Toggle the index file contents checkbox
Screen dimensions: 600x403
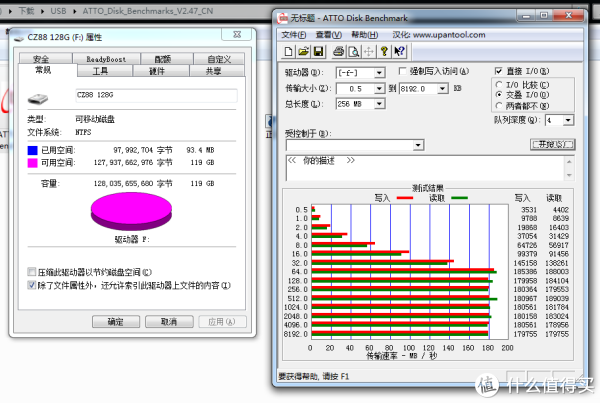(32, 285)
